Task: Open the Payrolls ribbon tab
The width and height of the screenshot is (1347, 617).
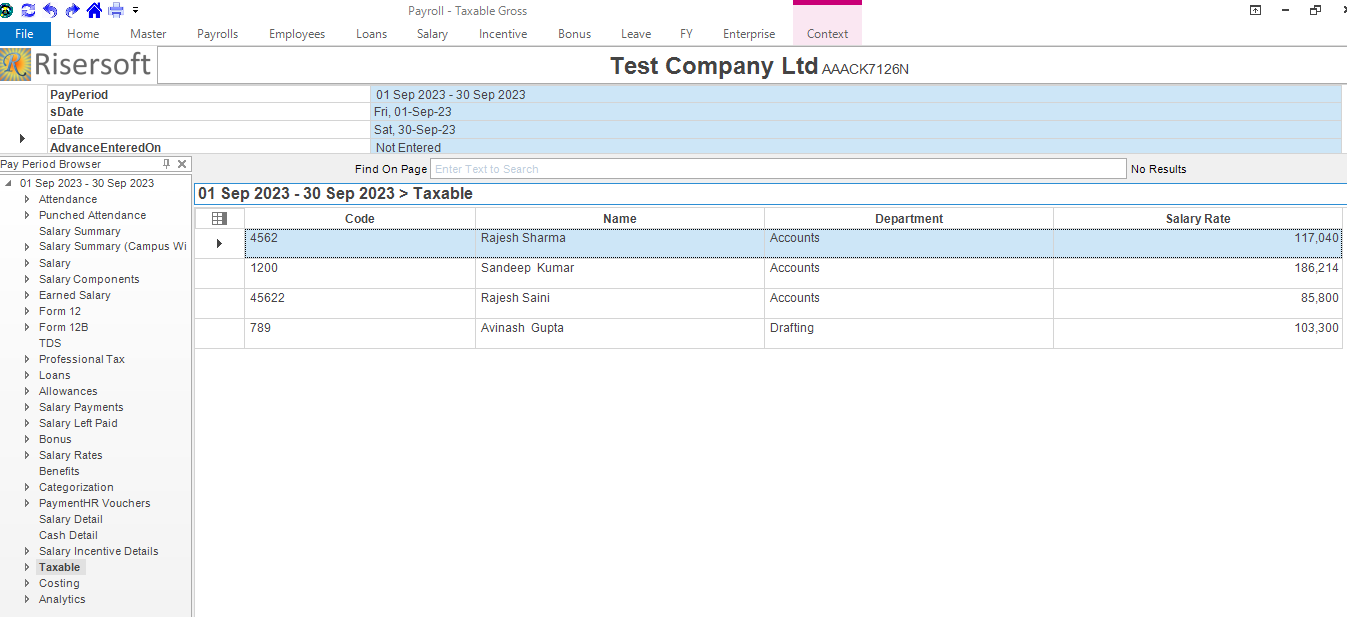Action: point(217,34)
